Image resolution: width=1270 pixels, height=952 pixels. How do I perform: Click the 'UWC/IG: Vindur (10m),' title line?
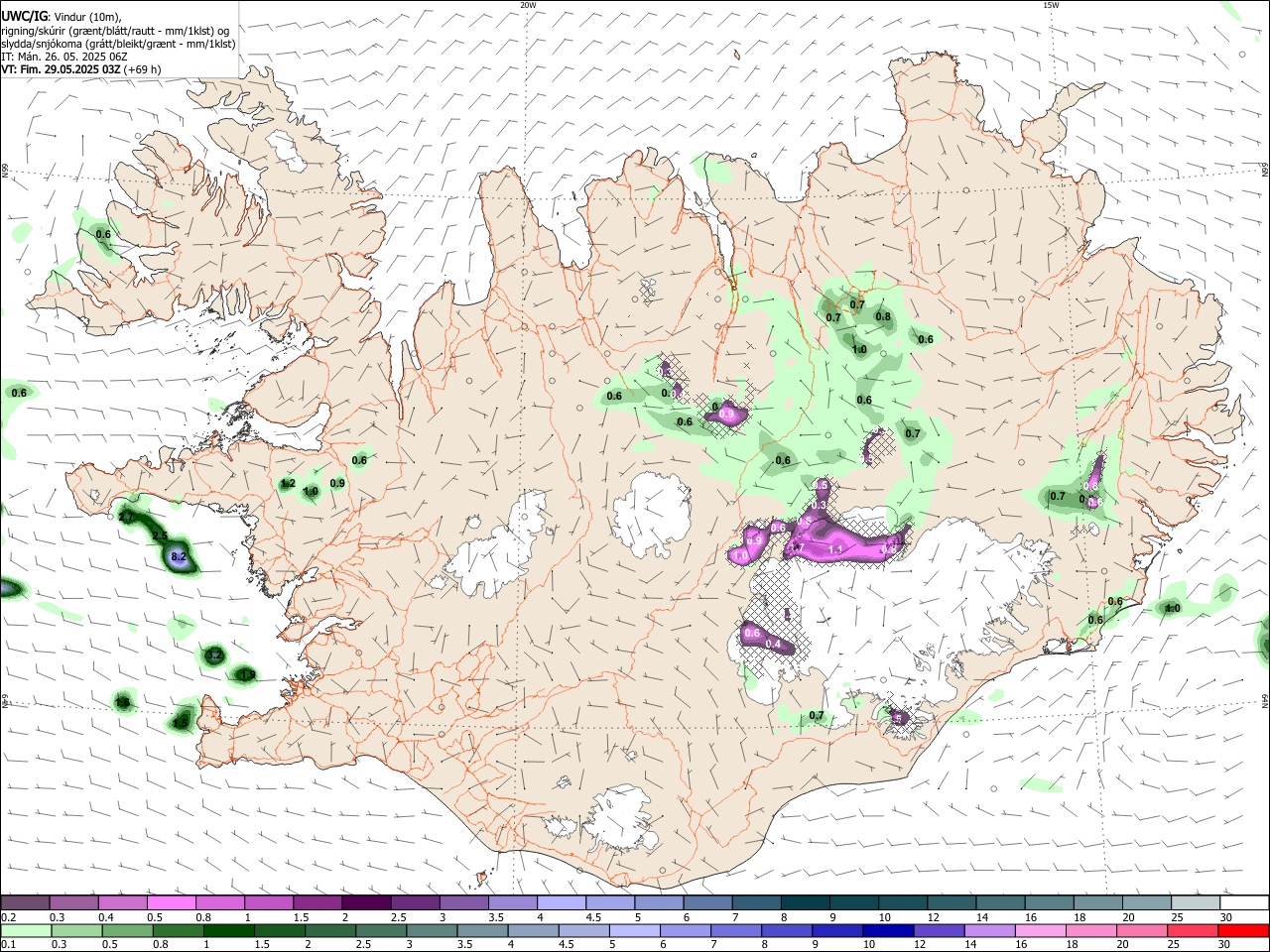click(x=62, y=17)
